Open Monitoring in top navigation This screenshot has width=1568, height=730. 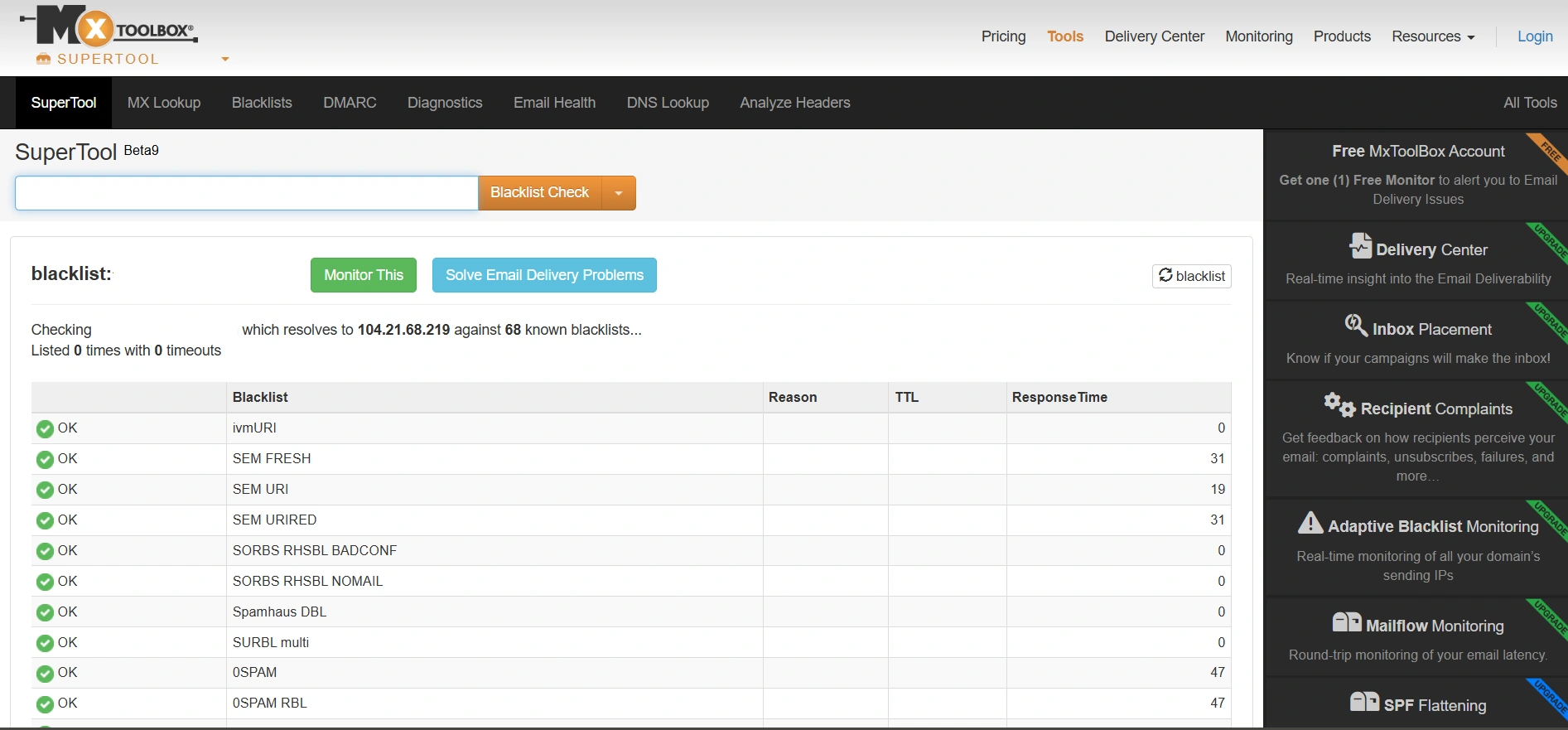point(1259,36)
